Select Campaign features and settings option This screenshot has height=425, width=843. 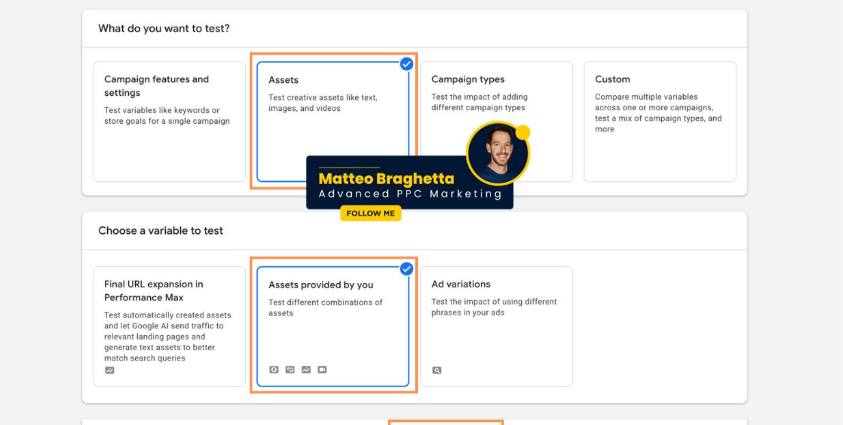168,120
